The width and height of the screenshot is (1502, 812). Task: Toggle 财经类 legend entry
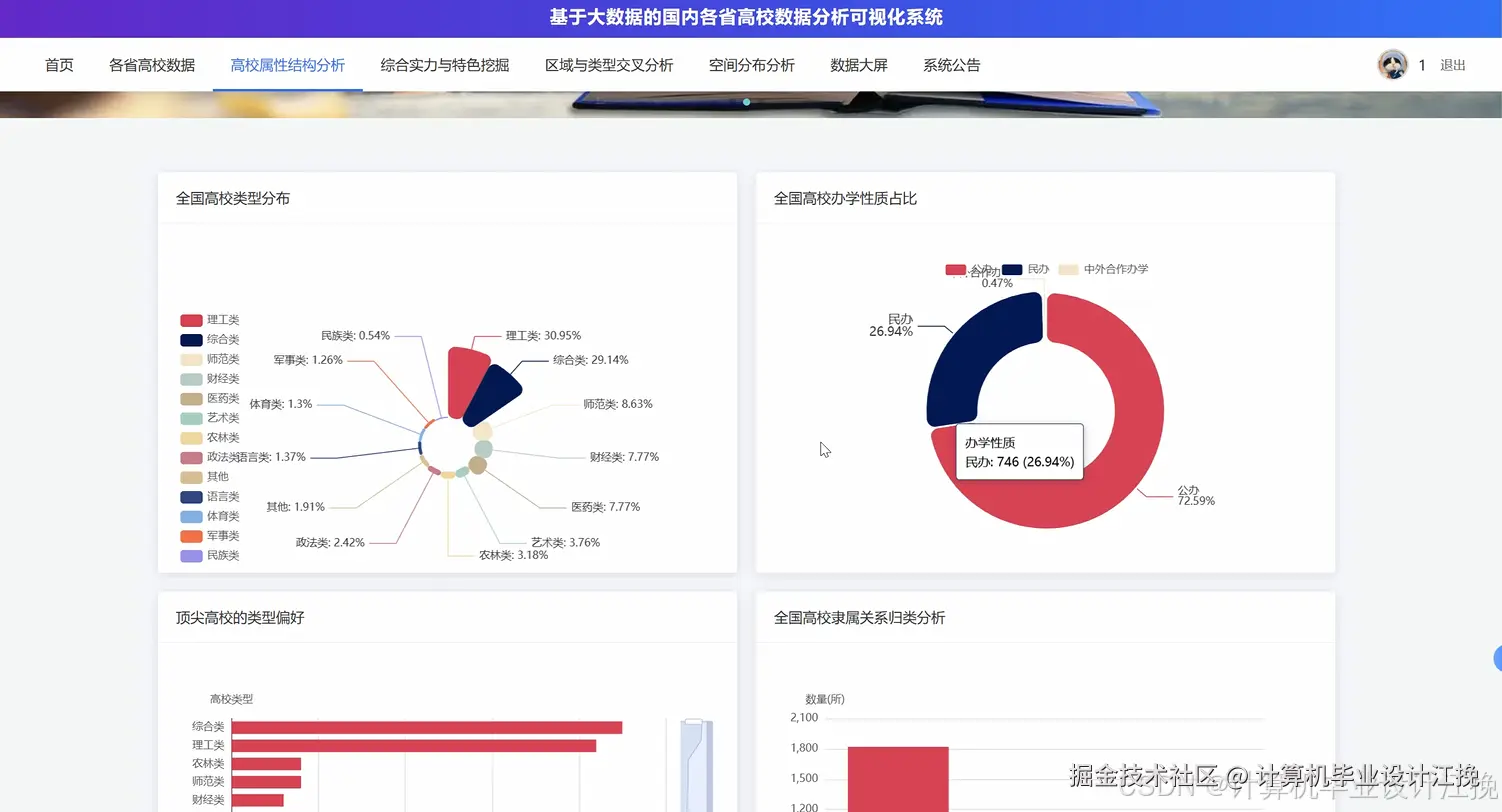click(x=210, y=379)
